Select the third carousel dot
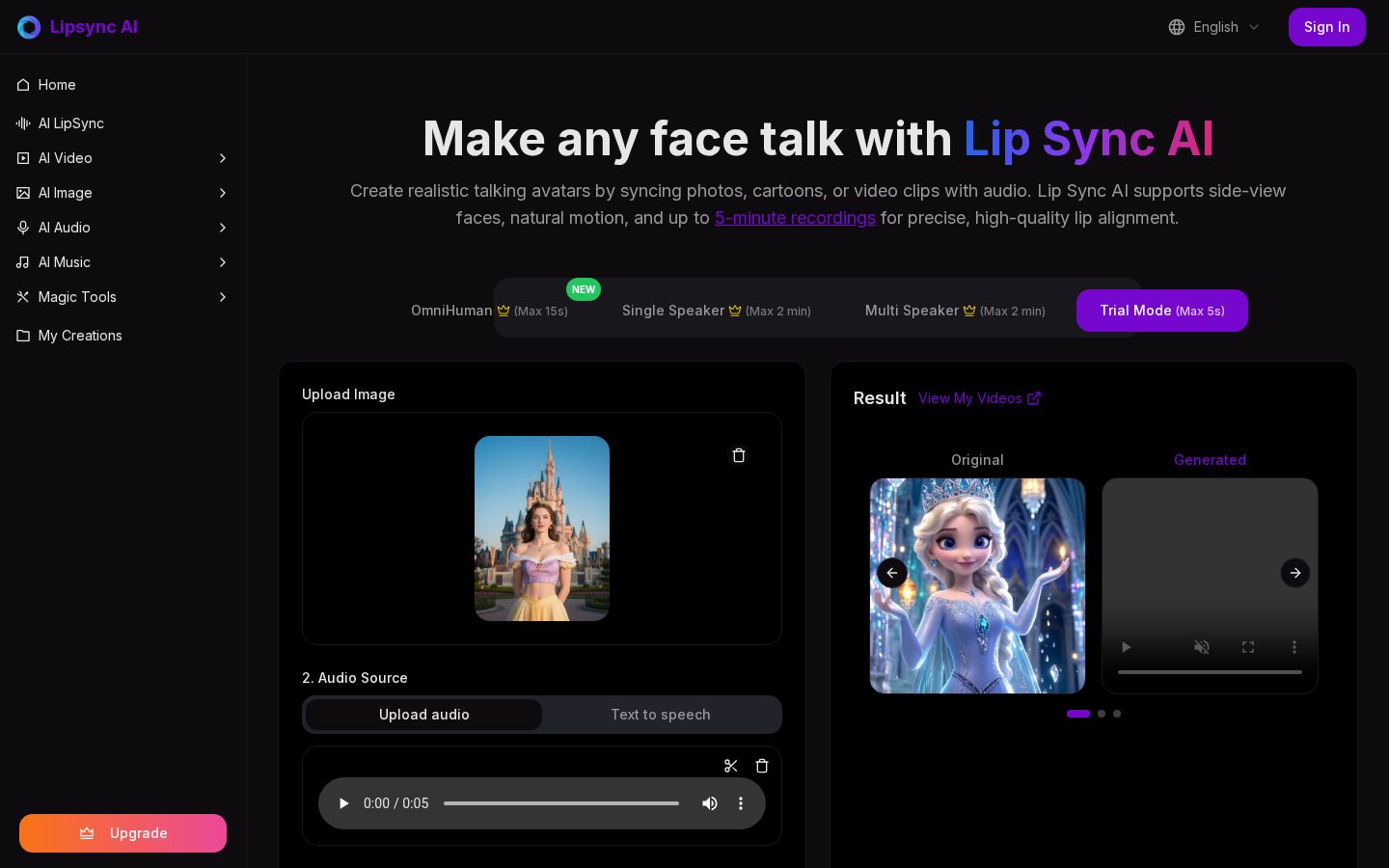The image size is (1389, 868). click(x=1117, y=714)
